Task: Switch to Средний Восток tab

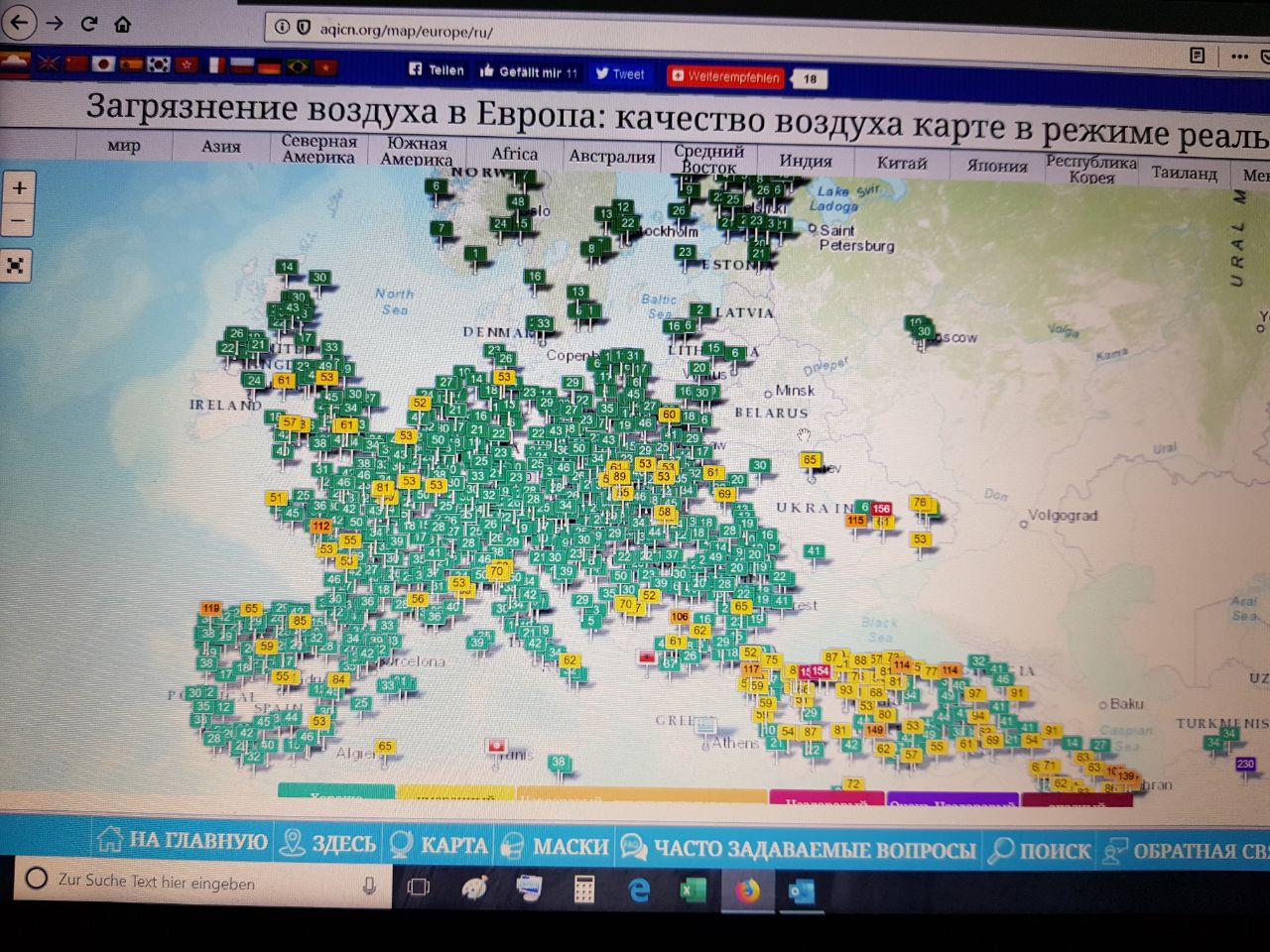Action: 708,159
